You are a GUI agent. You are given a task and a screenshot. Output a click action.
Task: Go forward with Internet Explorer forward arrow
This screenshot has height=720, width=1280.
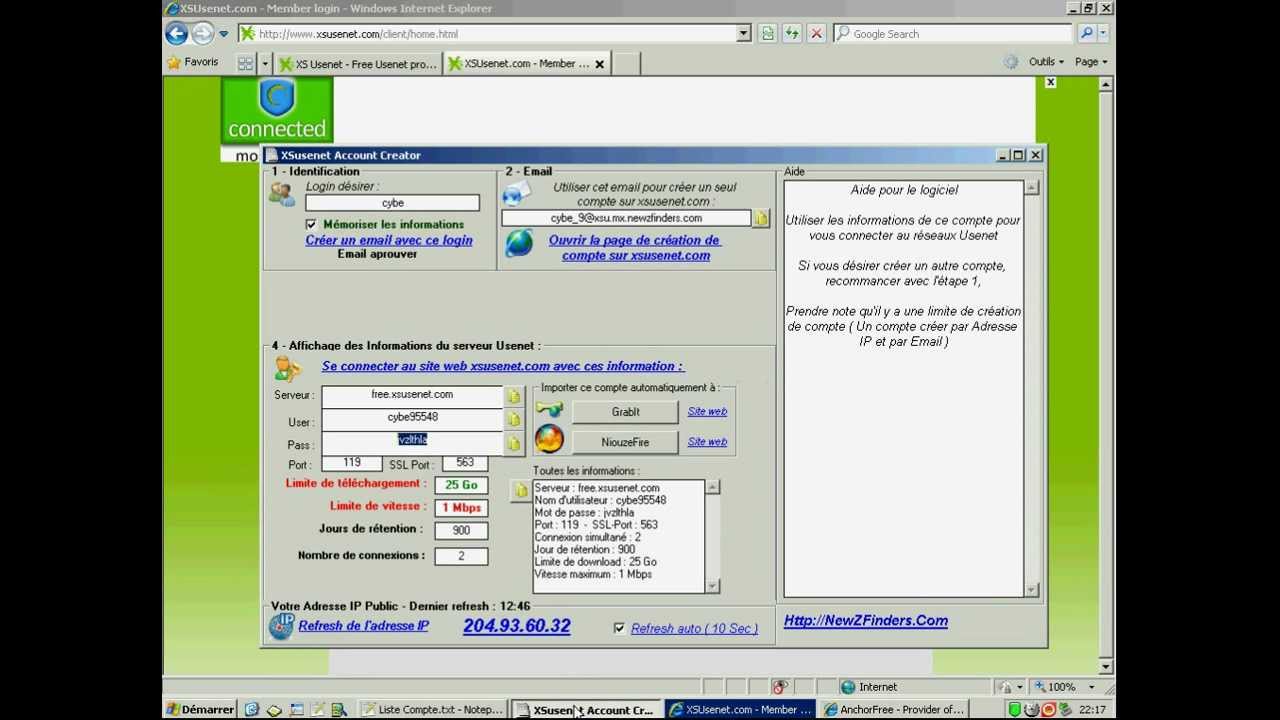202,33
